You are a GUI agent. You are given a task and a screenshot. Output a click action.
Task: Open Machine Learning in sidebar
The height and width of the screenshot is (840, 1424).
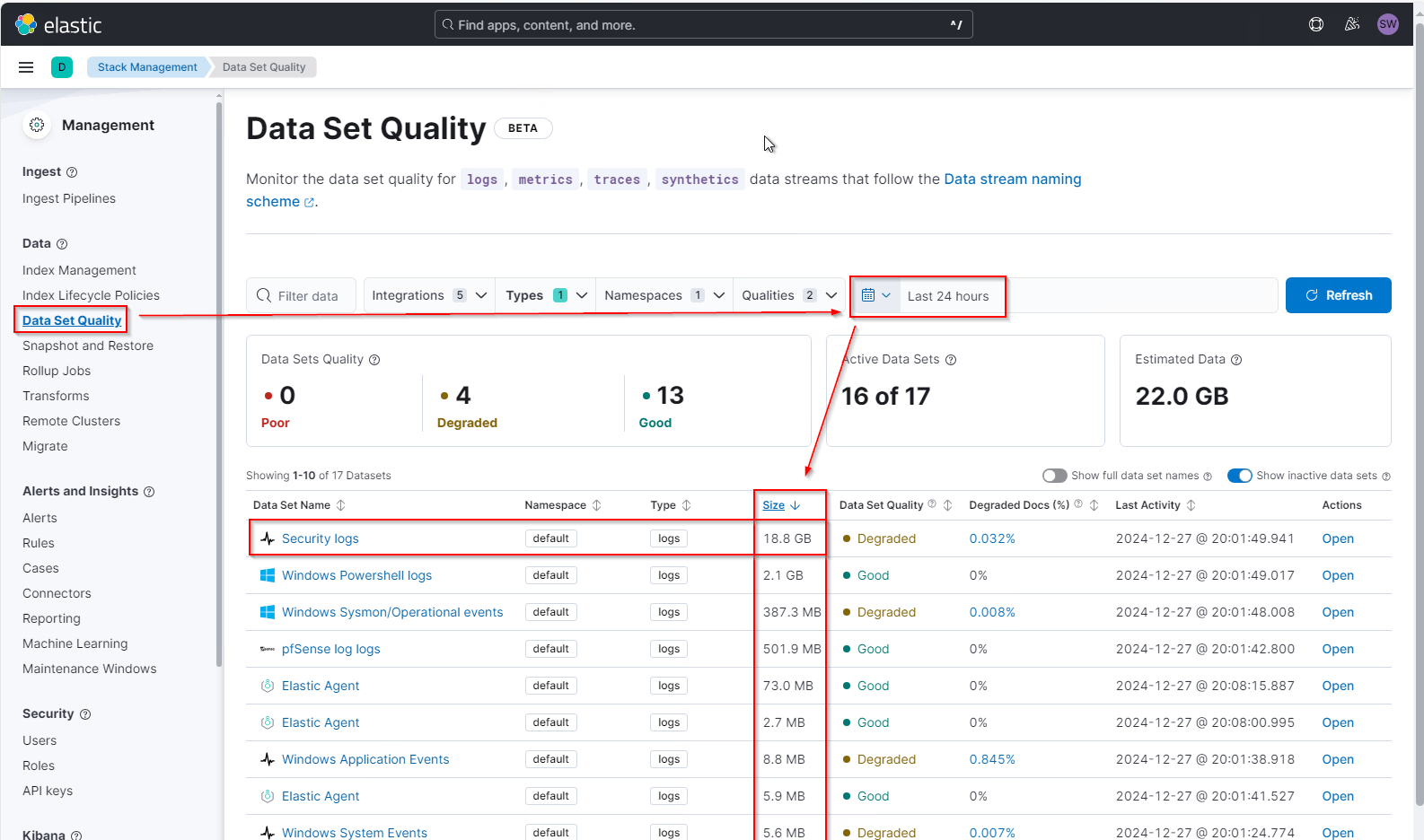[x=75, y=643]
